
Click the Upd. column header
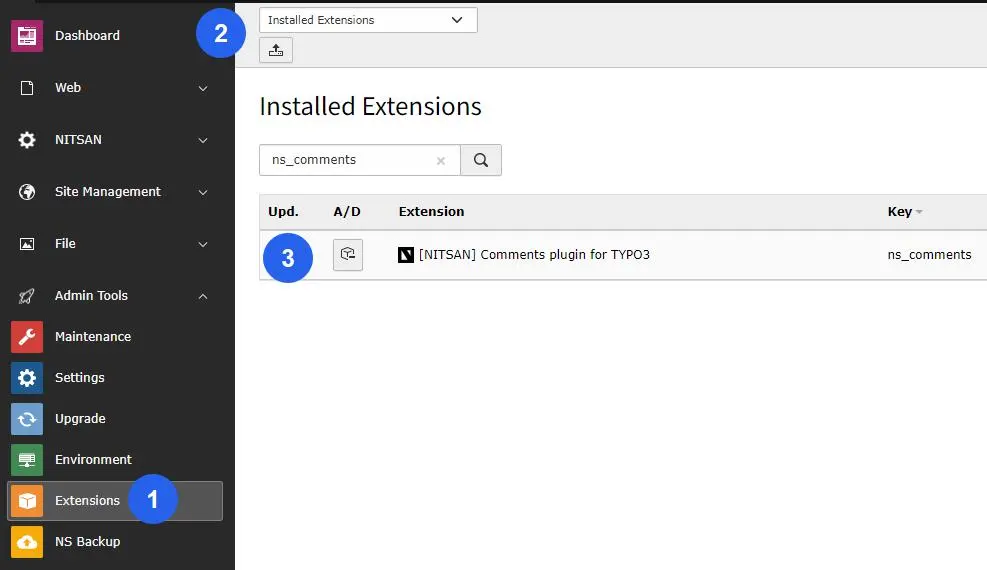click(x=283, y=212)
